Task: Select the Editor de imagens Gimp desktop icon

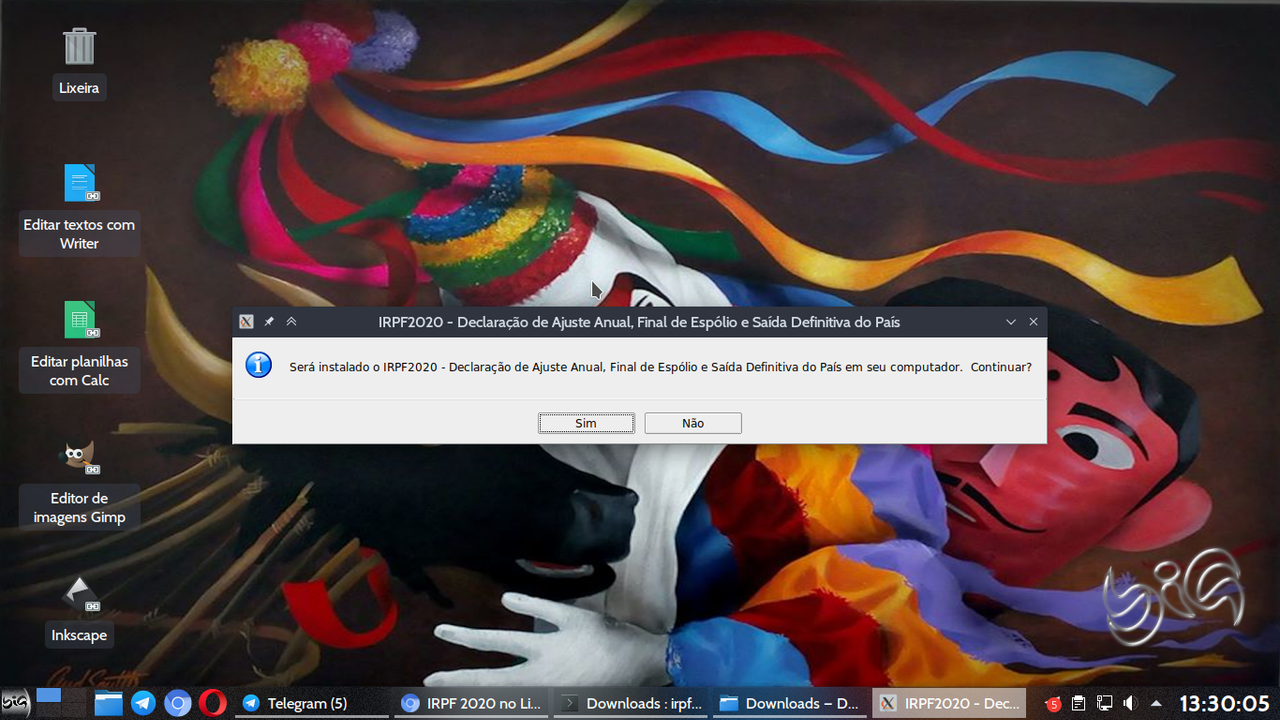Action: tap(79, 482)
